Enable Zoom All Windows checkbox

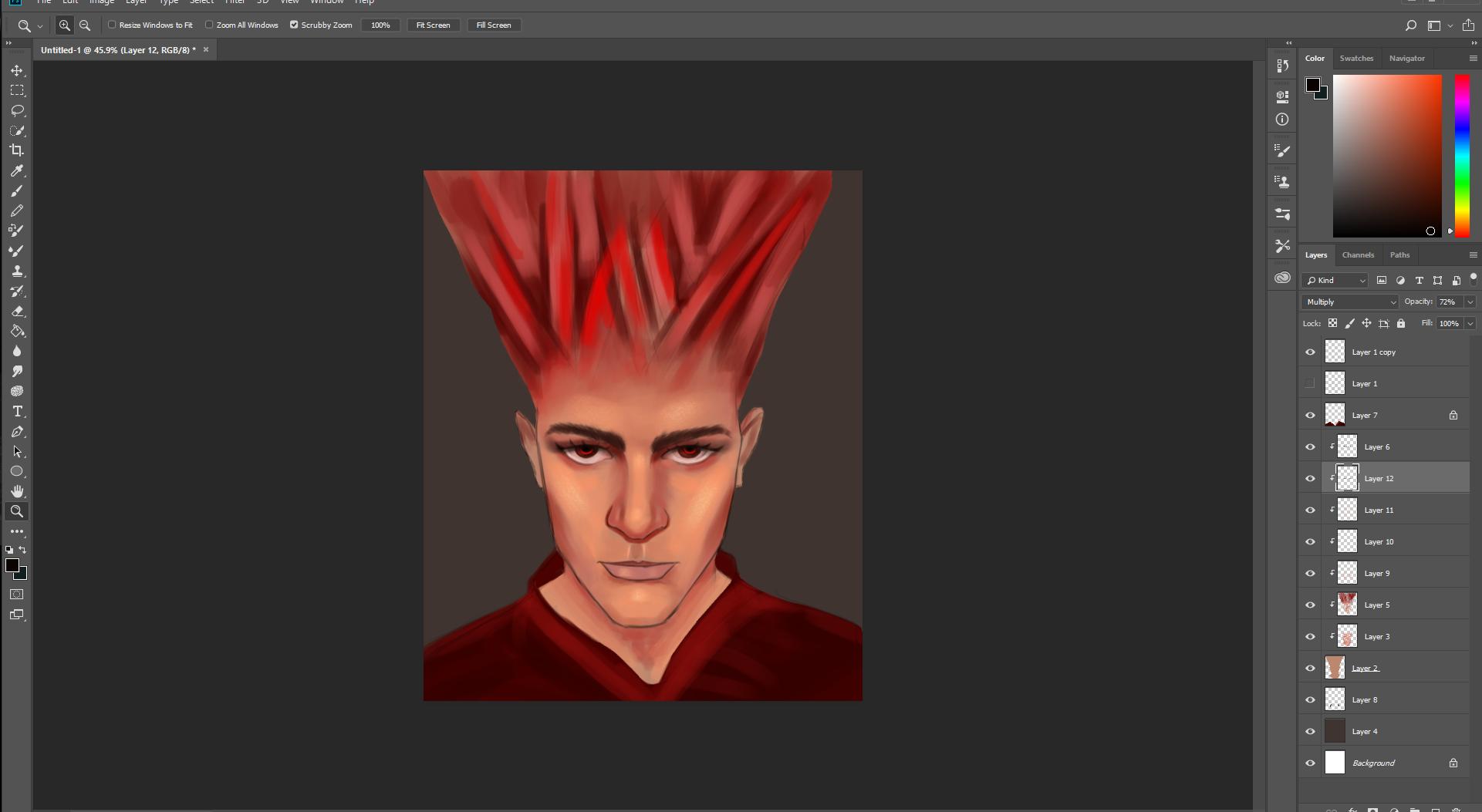(209, 25)
